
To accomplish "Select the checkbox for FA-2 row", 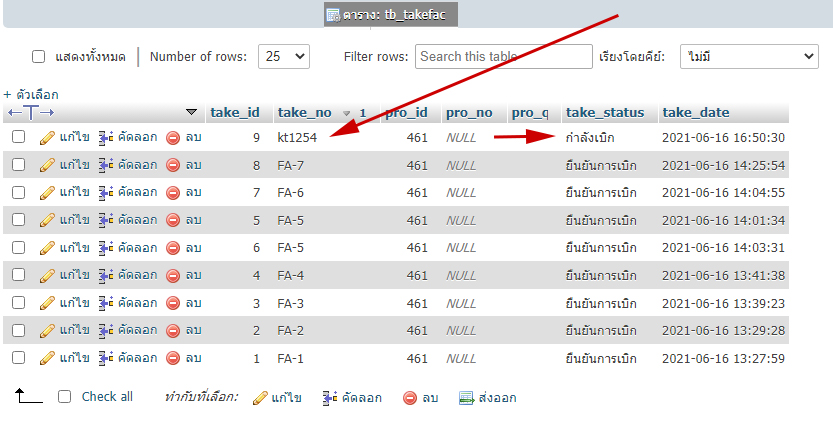I will point(19,330).
